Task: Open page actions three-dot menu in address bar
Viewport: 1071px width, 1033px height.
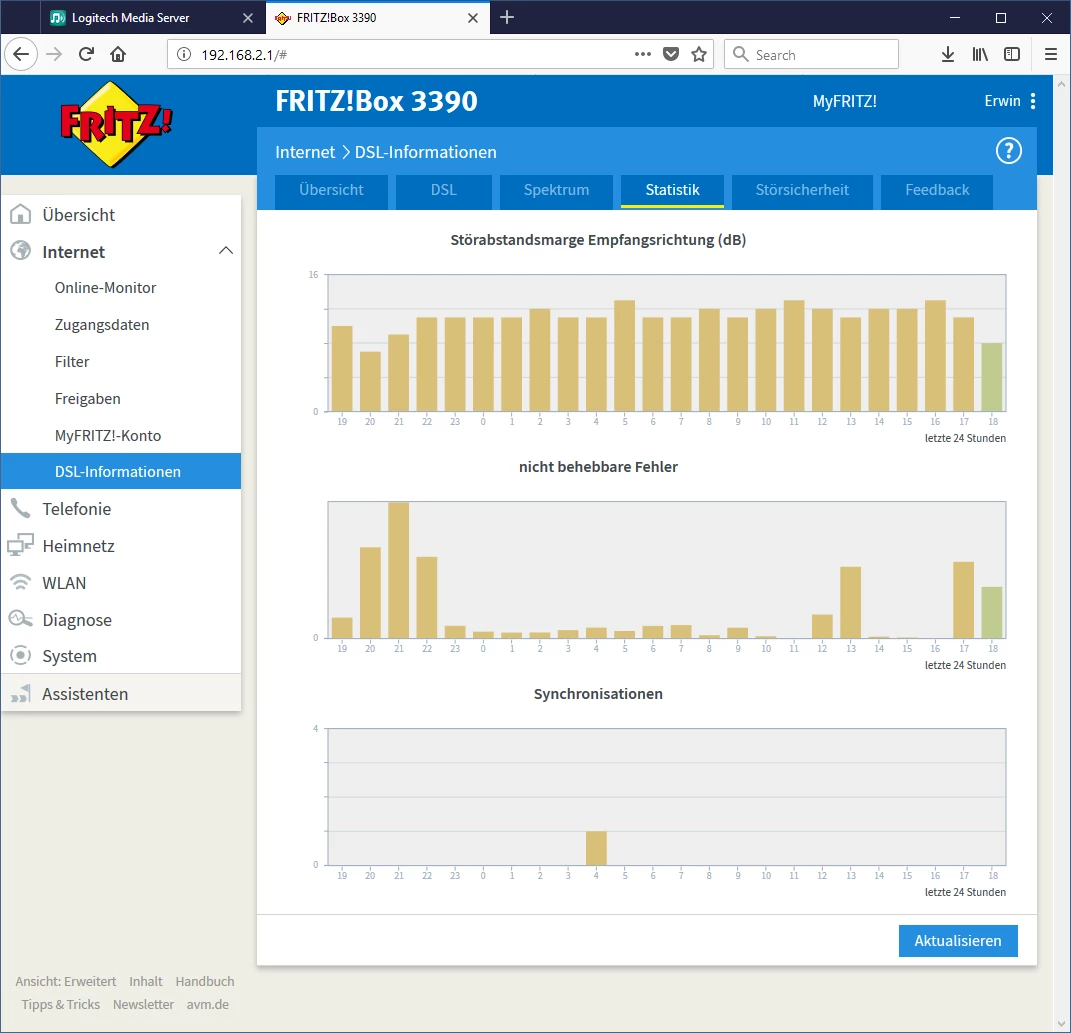Action: pos(643,55)
